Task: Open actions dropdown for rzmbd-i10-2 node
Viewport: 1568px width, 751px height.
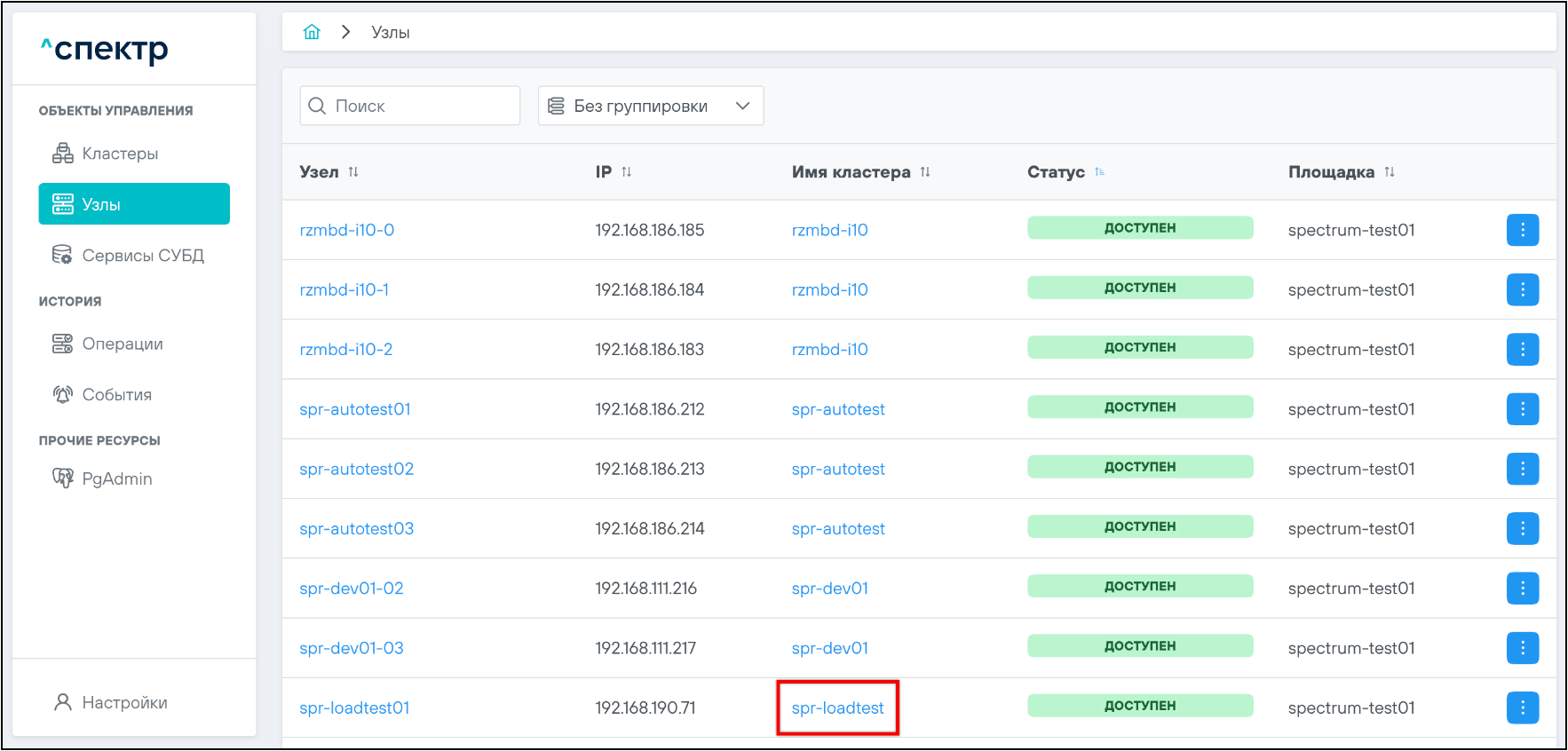Action: [x=1522, y=350]
